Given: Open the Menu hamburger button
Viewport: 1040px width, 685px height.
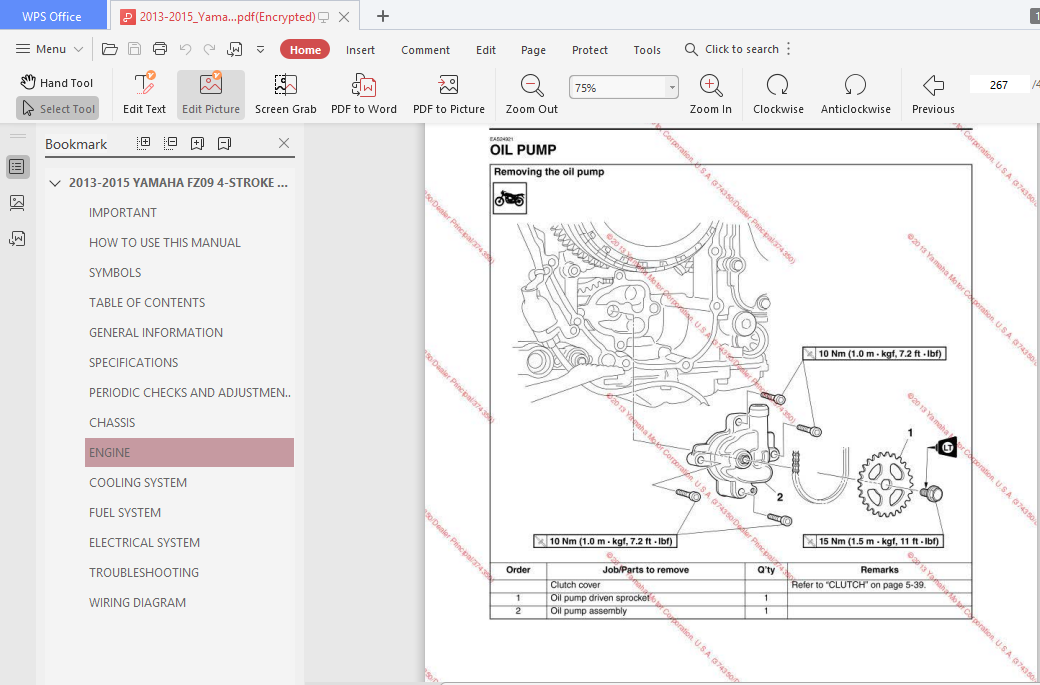Looking at the screenshot, I should click(48, 49).
